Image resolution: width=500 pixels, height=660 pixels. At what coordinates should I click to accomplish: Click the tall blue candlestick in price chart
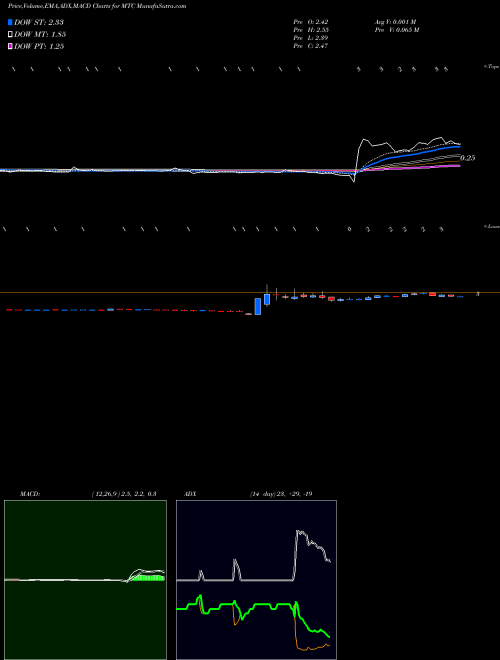point(258,306)
